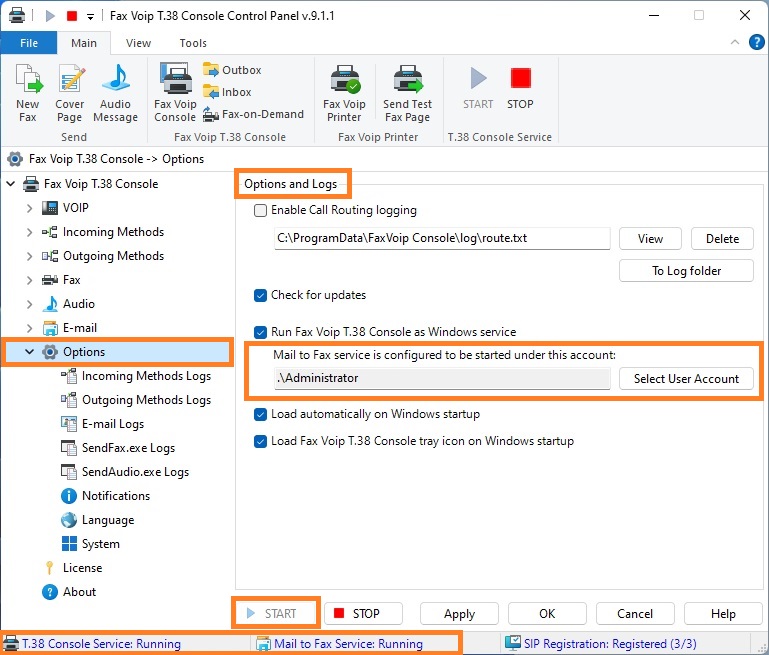Open the File menu
The height and width of the screenshot is (655, 769).
pyautogui.click(x=29, y=43)
